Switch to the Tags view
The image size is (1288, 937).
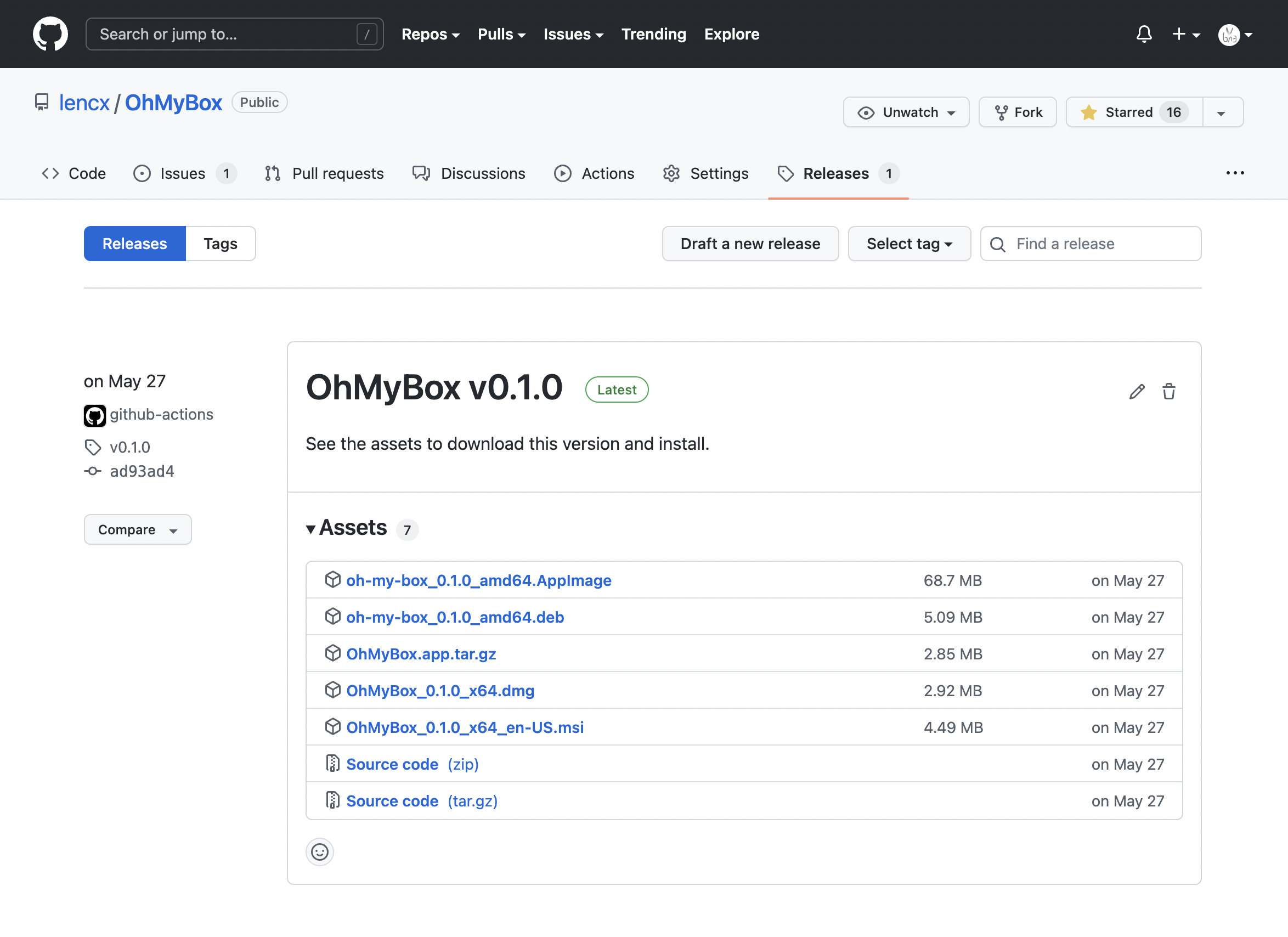221,243
